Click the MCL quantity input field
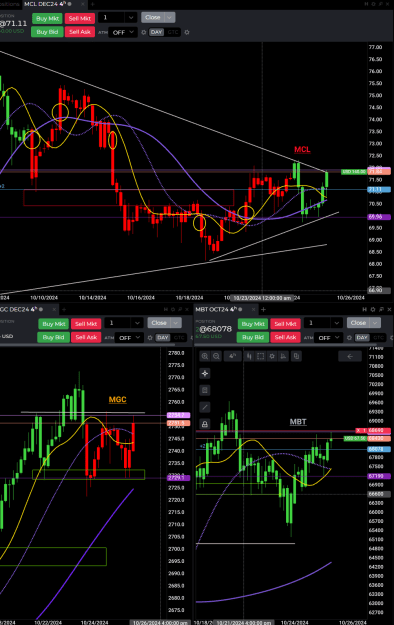 [x=112, y=18]
